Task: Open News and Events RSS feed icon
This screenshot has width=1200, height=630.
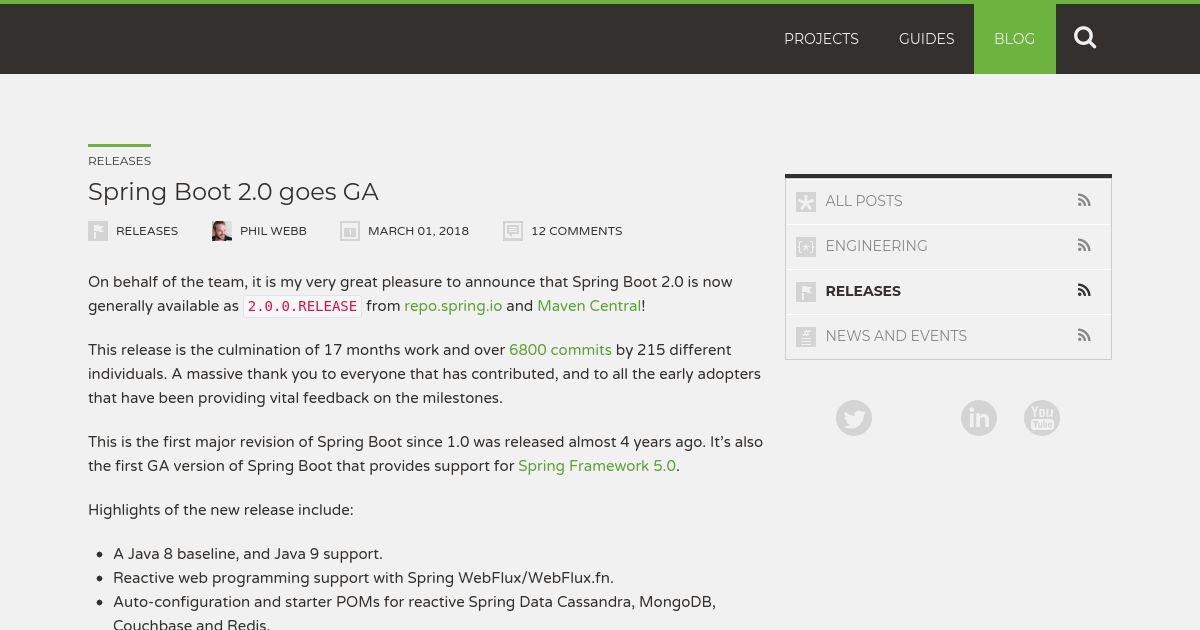Action: tap(1084, 336)
